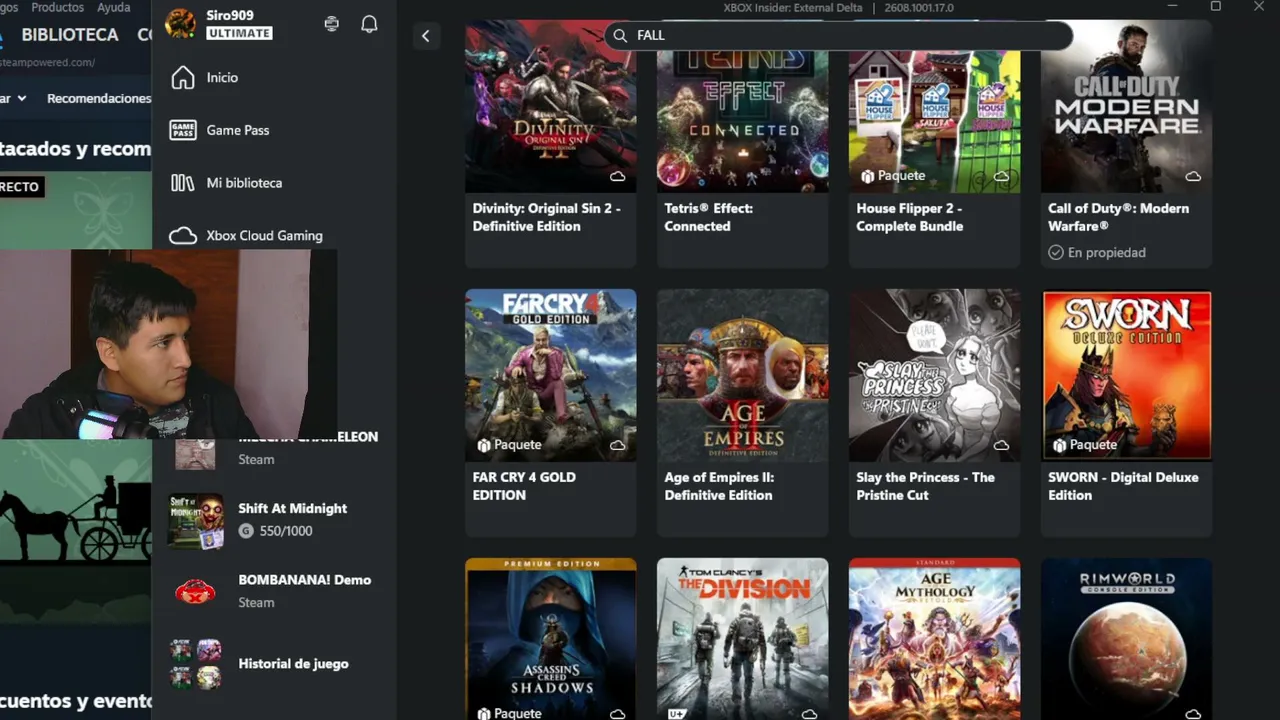The image size is (1280, 720).
Task: Click the 'BOMBANANA! Demo' title text
Action: tap(305, 580)
